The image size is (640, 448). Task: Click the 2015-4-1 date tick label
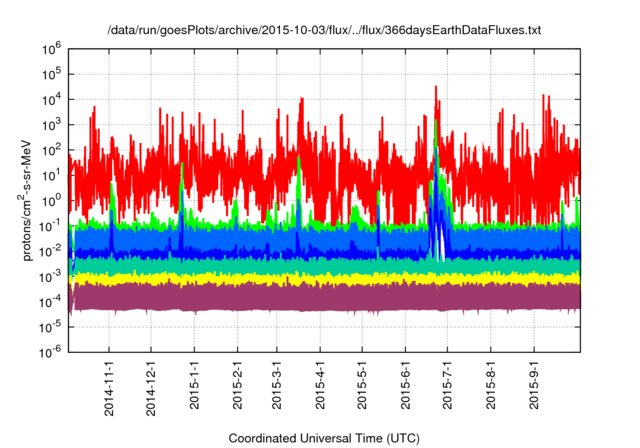pyautogui.click(x=320, y=386)
